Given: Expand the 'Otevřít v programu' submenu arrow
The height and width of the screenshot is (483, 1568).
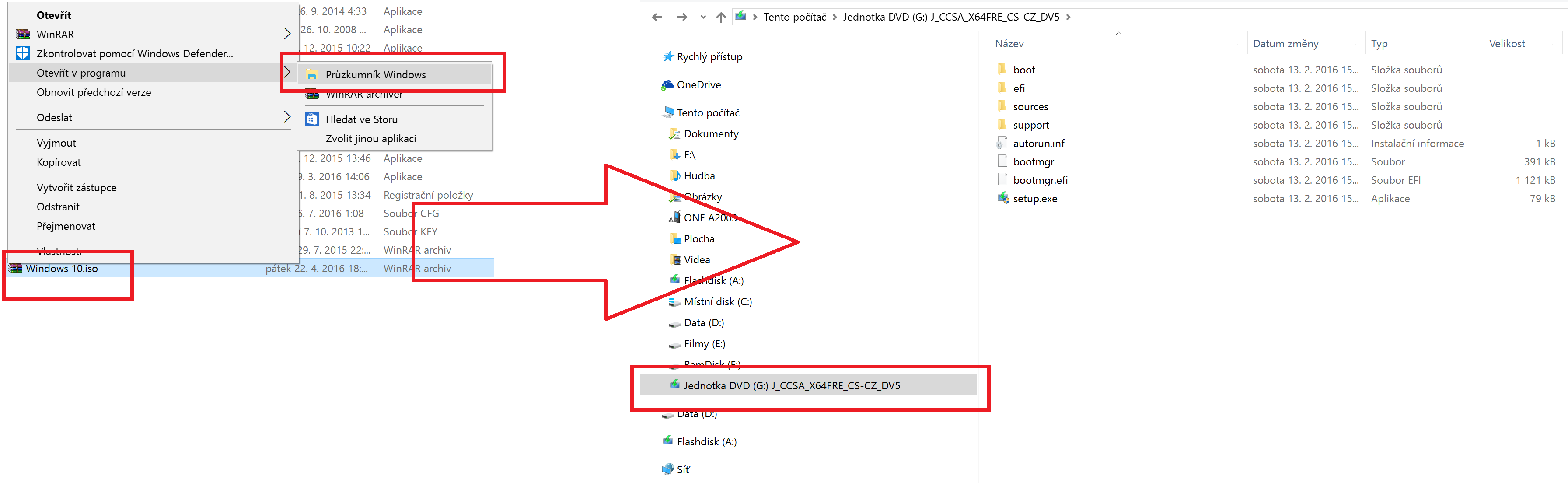Looking at the screenshot, I should [287, 73].
